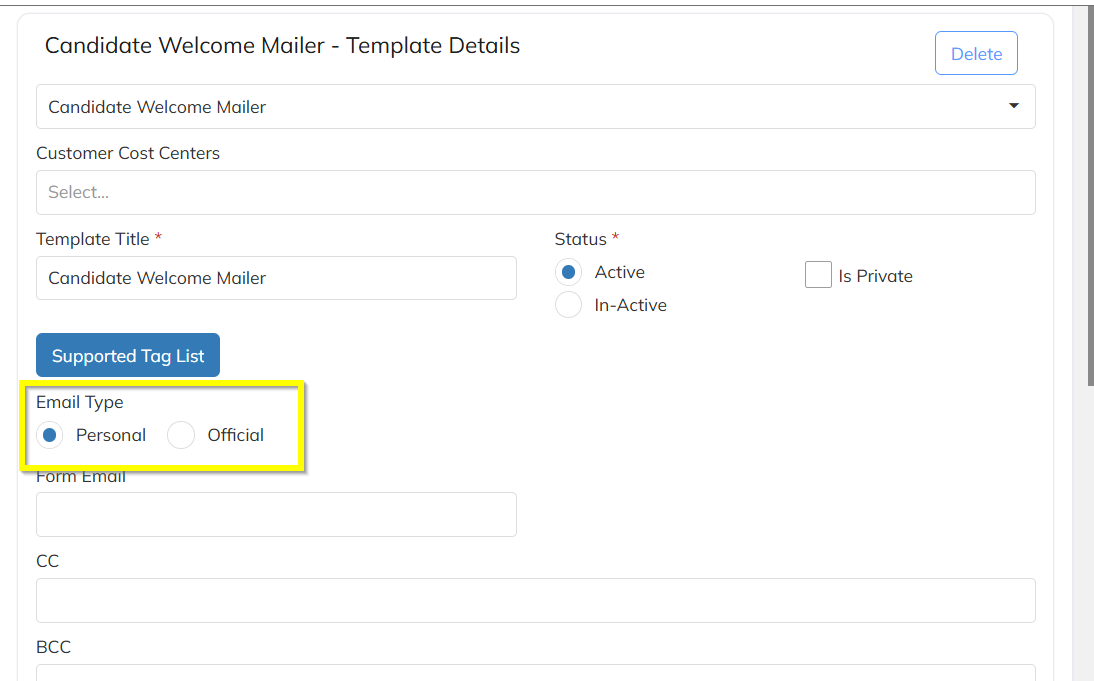Click the Template Title input field
1094x681 pixels.
click(x=276, y=278)
